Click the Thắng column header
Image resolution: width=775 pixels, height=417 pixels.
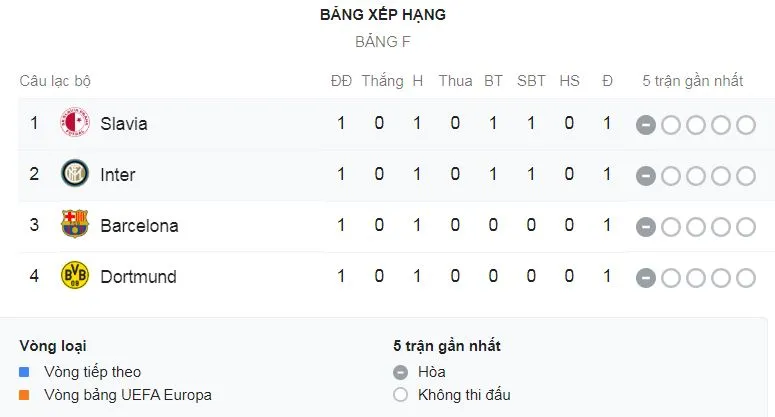click(382, 81)
